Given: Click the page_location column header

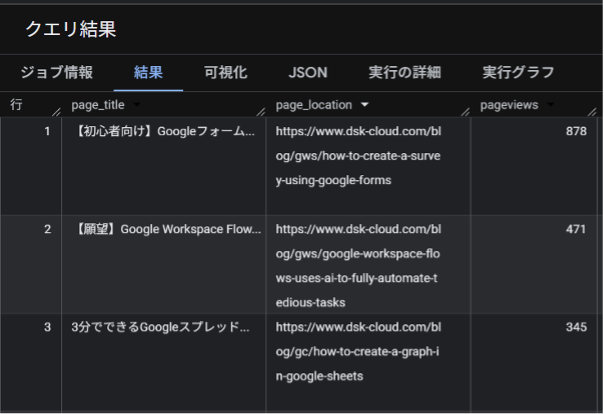Looking at the screenshot, I should point(314,105).
